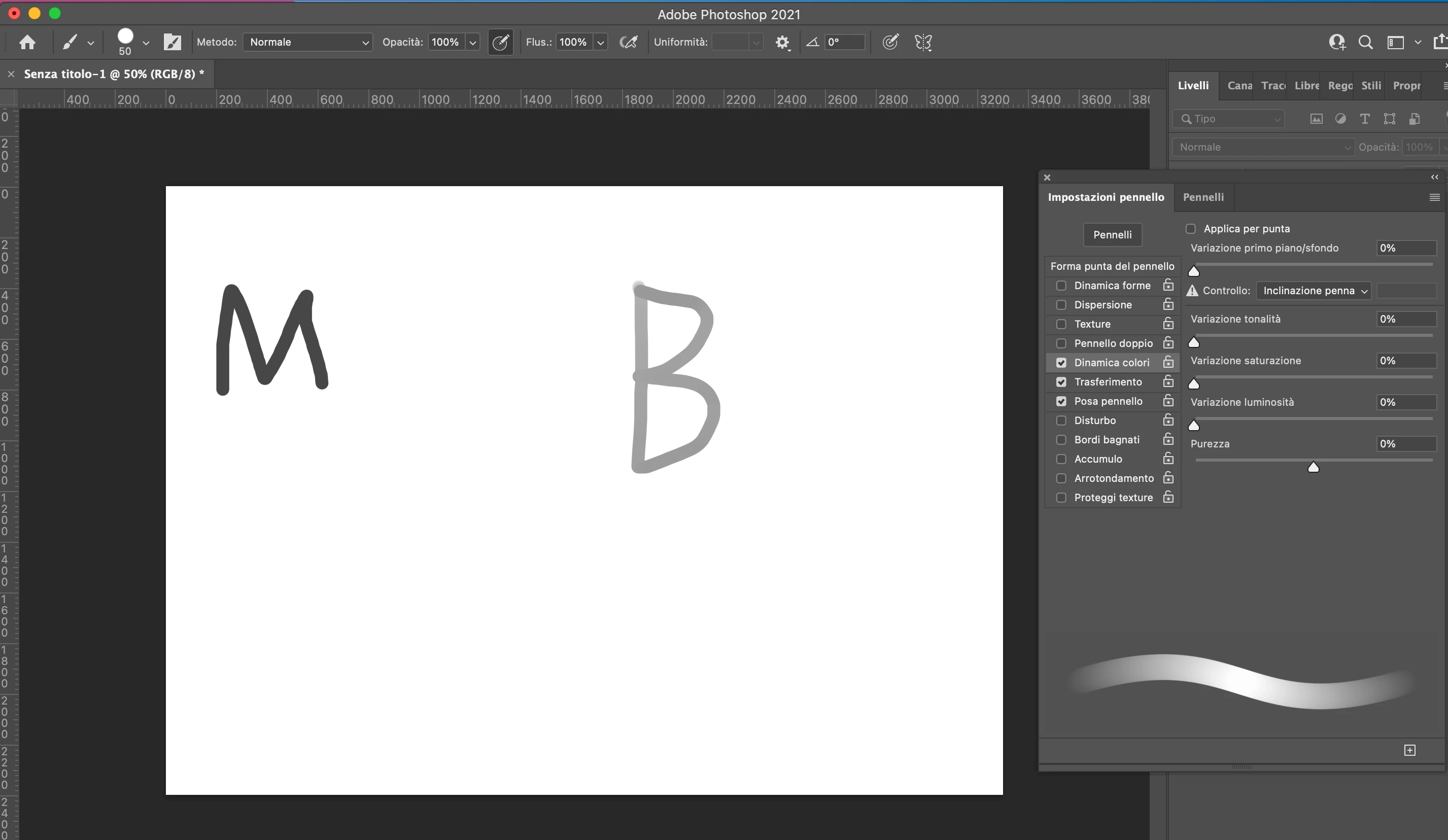The width and height of the screenshot is (1448, 840).
Task: Open the Livelli tab
Action: [x=1193, y=86]
